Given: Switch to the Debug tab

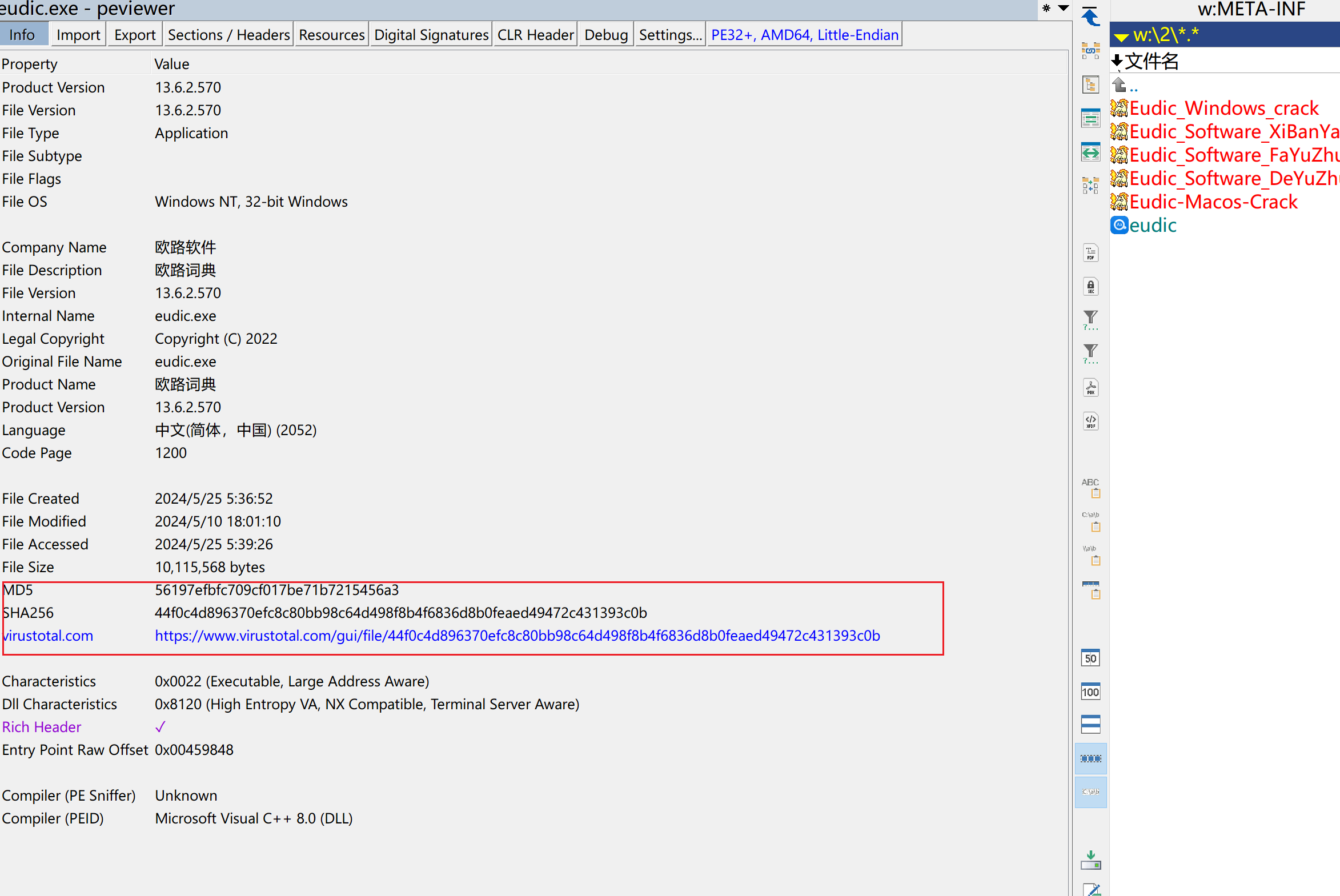Looking at the screenshot, I should [x=605, y=35].
